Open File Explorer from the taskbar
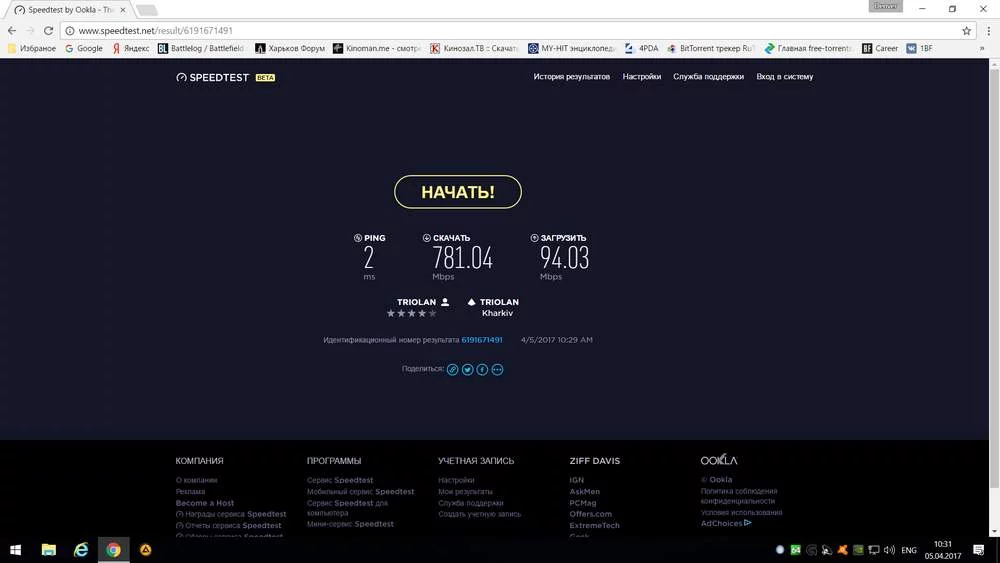1000x563 pixels. (x=48, y=549)
